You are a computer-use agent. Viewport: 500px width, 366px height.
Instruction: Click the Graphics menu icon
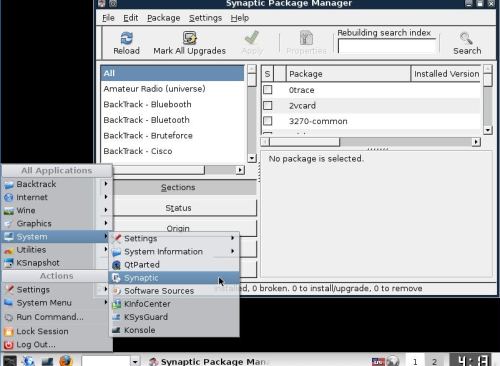[x=9, y=224]
